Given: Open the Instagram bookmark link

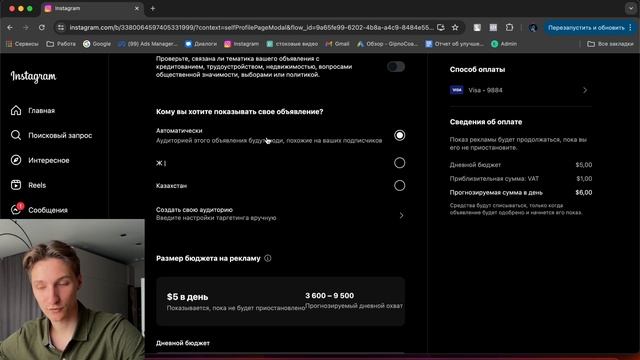Looking at the screenshot, I should click(241, 44).
